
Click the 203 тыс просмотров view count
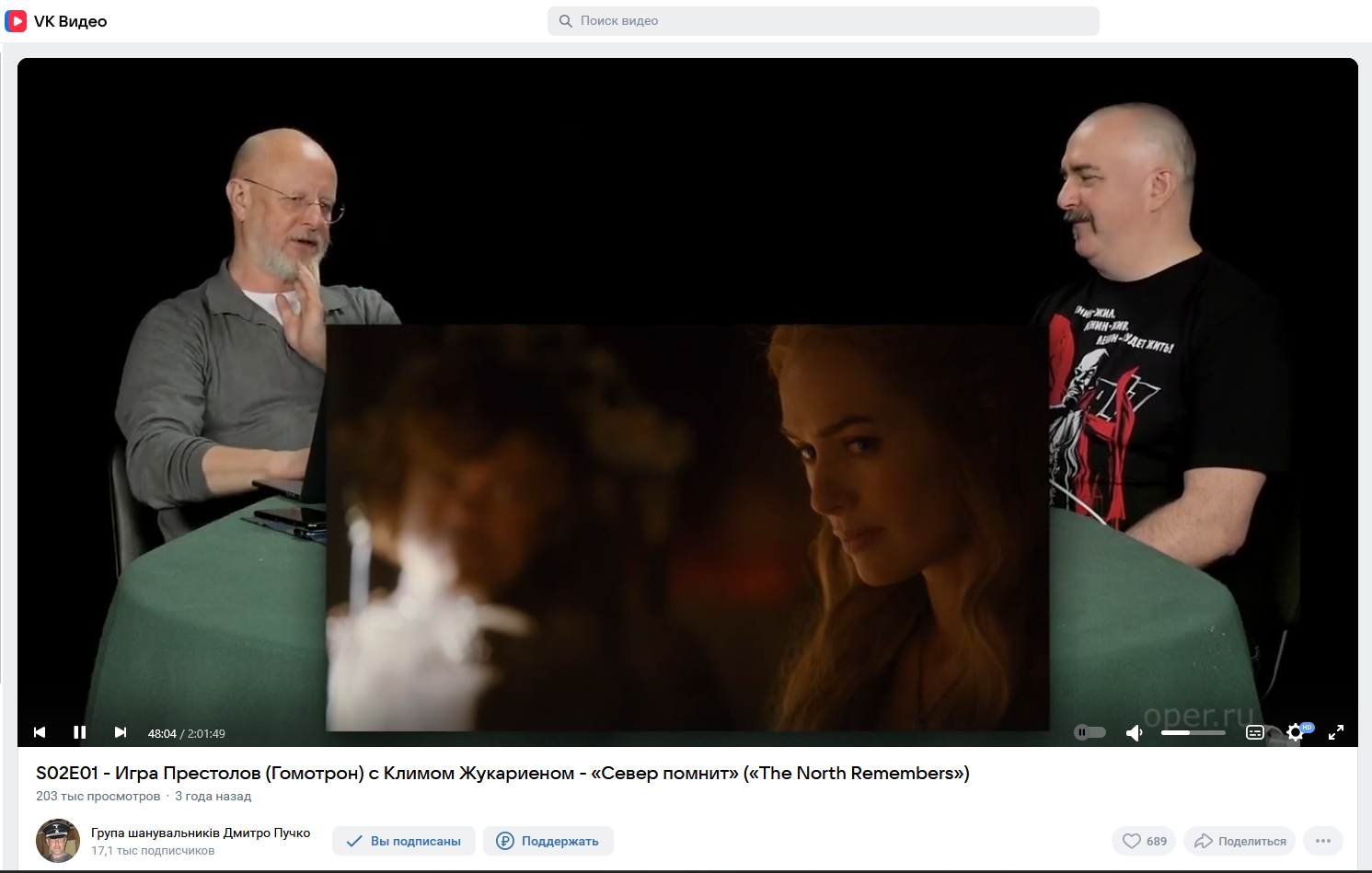point(98,797)
